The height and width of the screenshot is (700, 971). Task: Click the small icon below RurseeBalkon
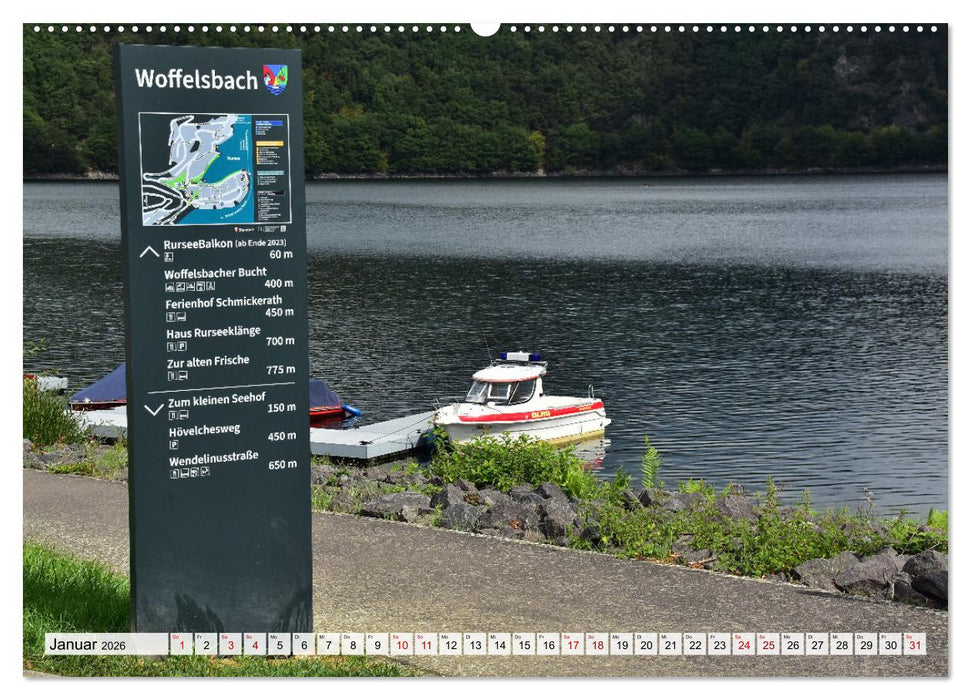click(167, 255)
